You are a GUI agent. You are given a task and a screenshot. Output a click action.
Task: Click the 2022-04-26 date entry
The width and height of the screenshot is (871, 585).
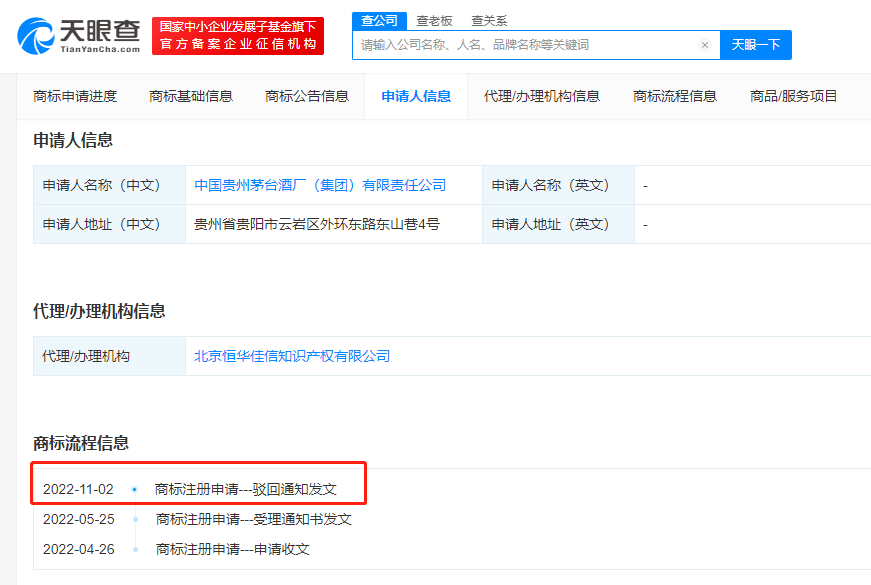tap(79, 549)
